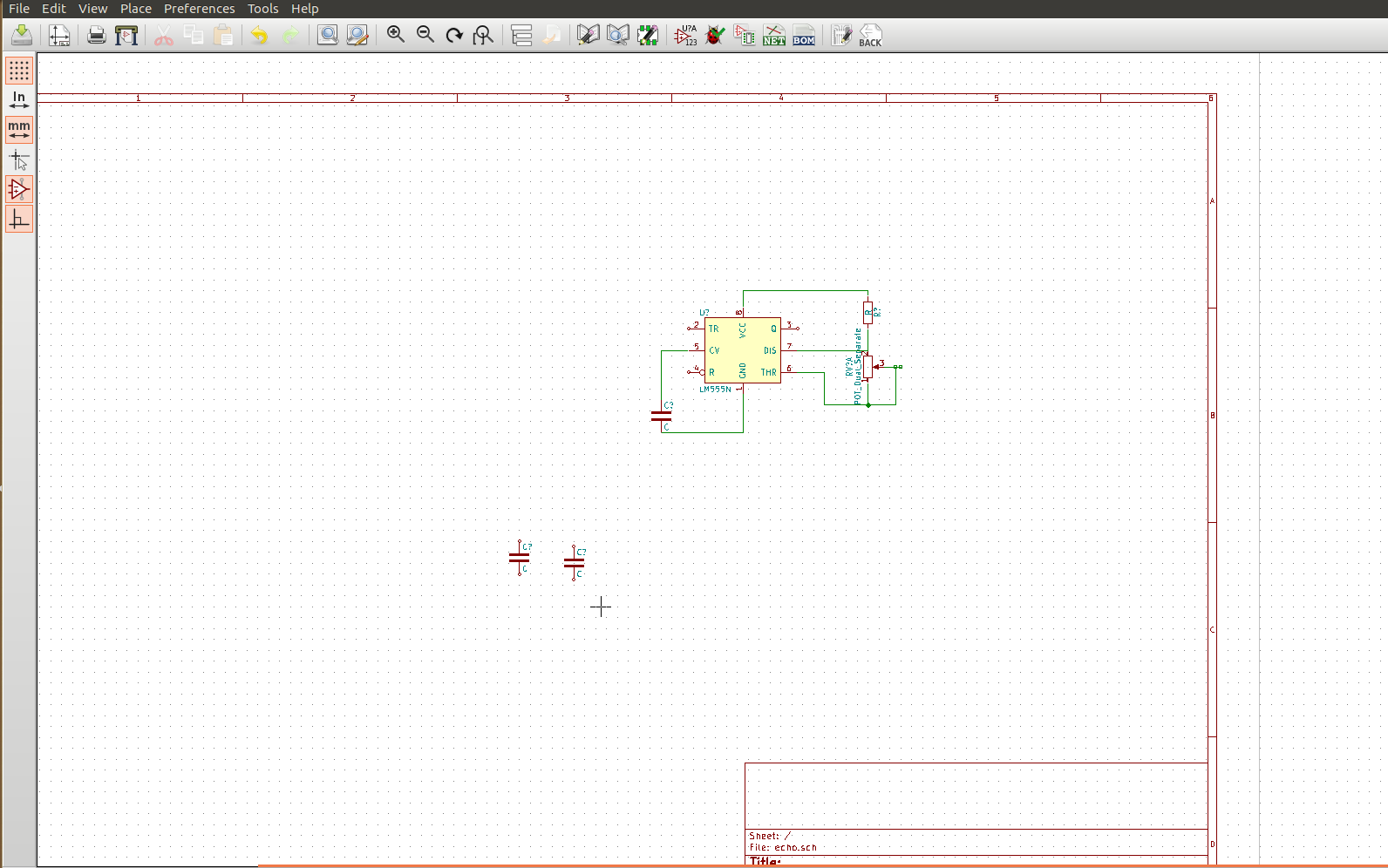Screen dimensions: 1388x868
Task: Open the Tools menu
Action: tap(263, 8)
